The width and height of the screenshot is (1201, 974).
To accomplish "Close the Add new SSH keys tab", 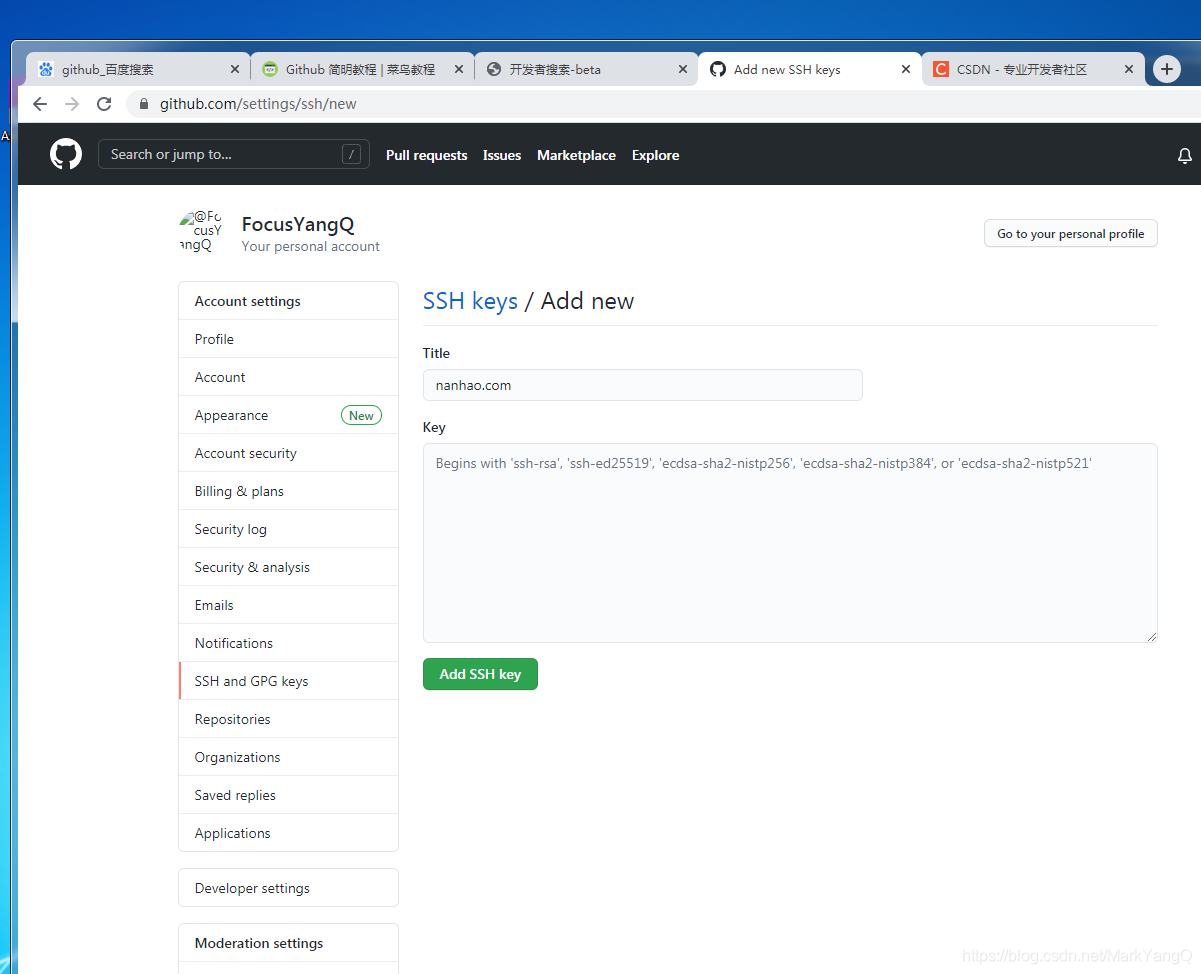I will 906,70.
